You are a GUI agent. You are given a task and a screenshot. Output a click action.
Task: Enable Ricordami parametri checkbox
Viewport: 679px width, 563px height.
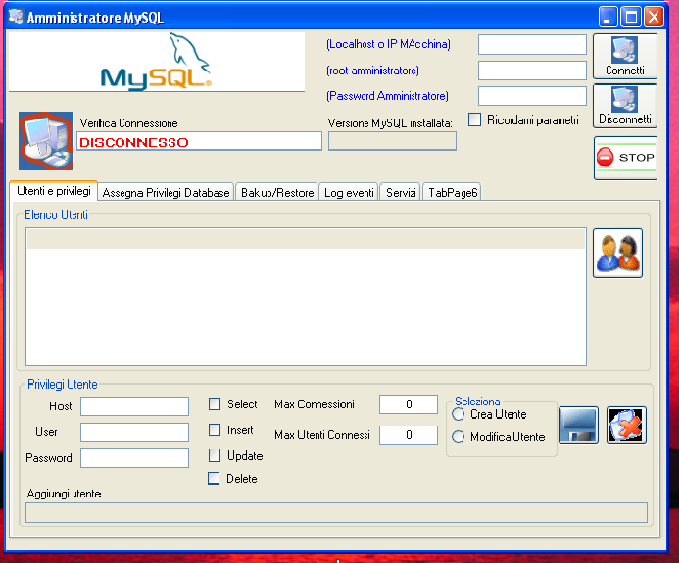474,120
